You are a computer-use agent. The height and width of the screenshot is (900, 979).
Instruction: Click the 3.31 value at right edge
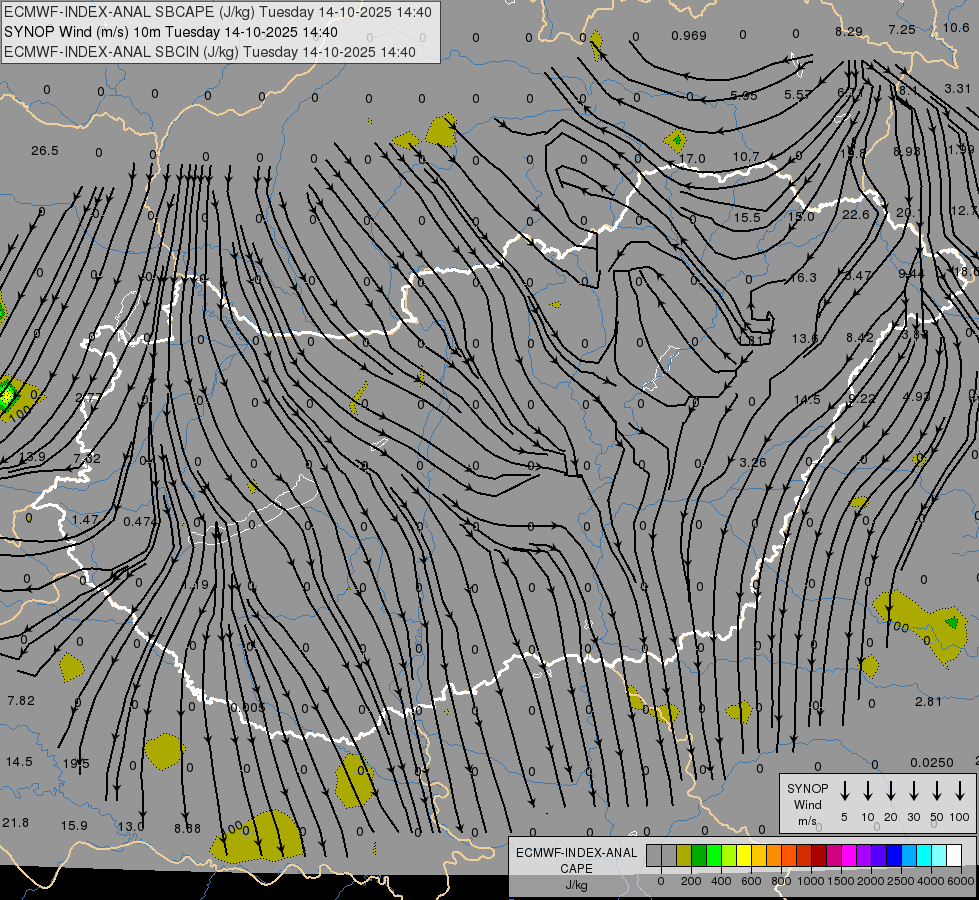(958, 89)
